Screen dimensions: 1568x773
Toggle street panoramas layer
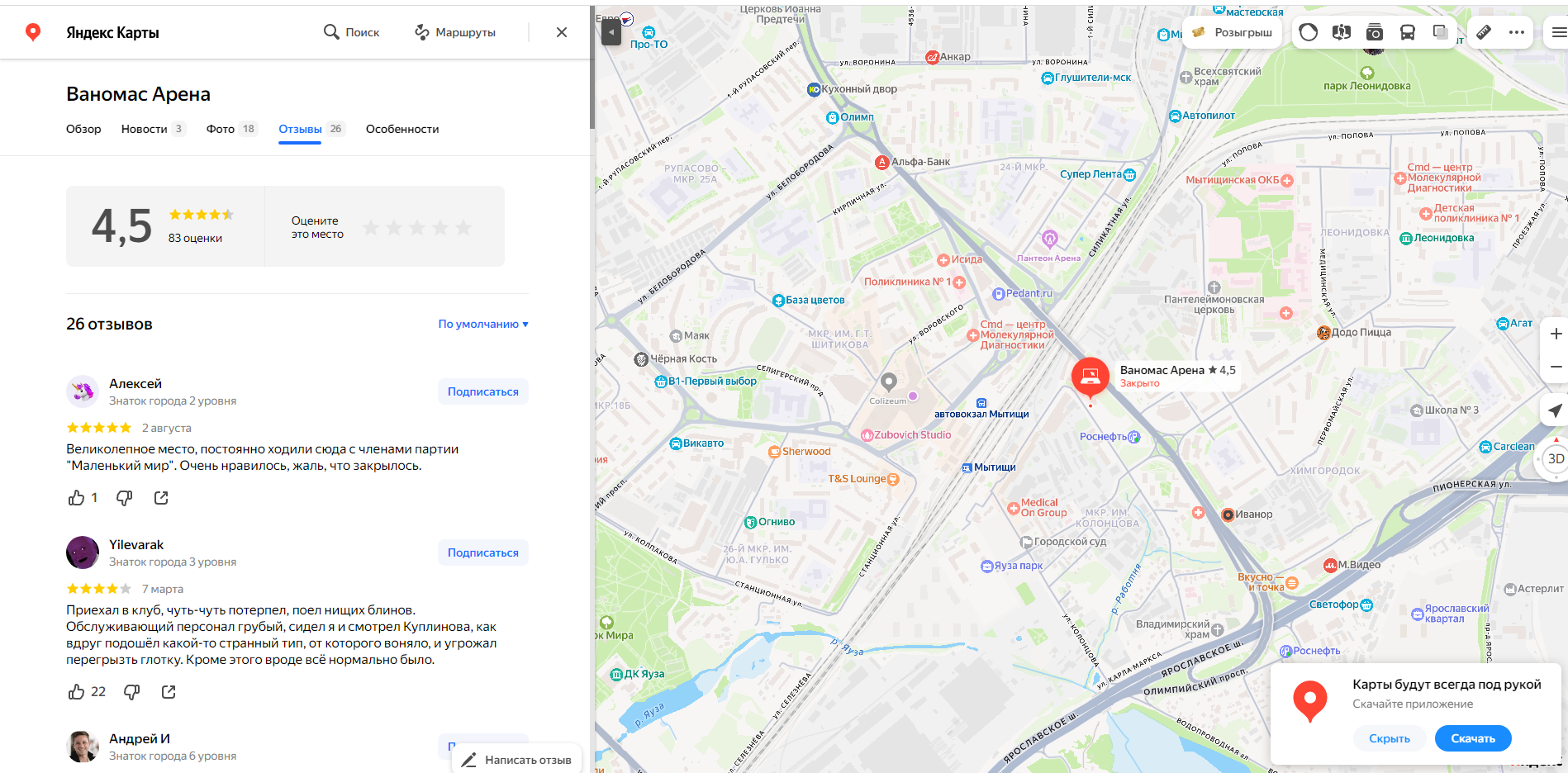point(1342,32)
